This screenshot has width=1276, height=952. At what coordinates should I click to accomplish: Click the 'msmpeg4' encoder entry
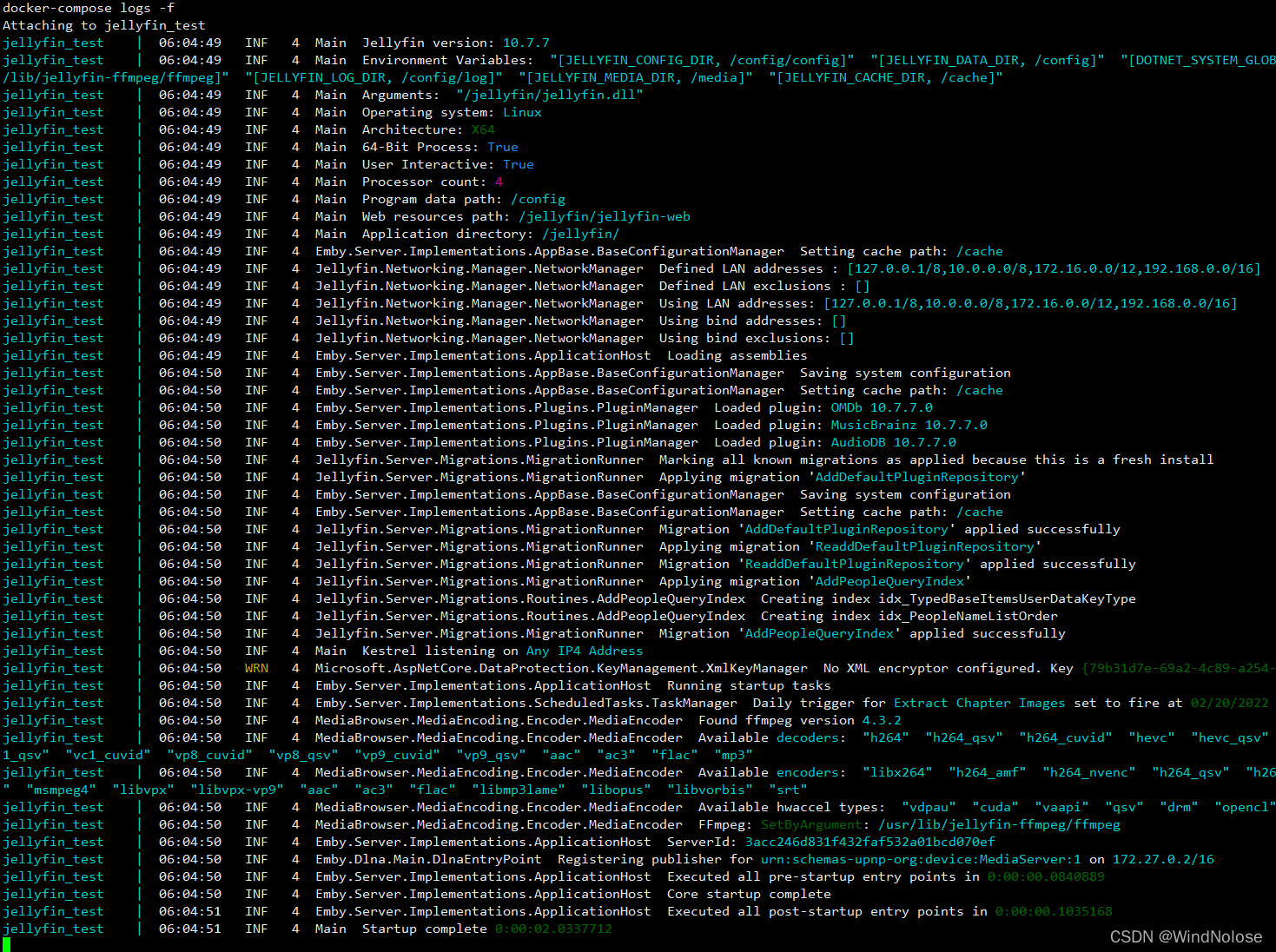click(61, 790)
